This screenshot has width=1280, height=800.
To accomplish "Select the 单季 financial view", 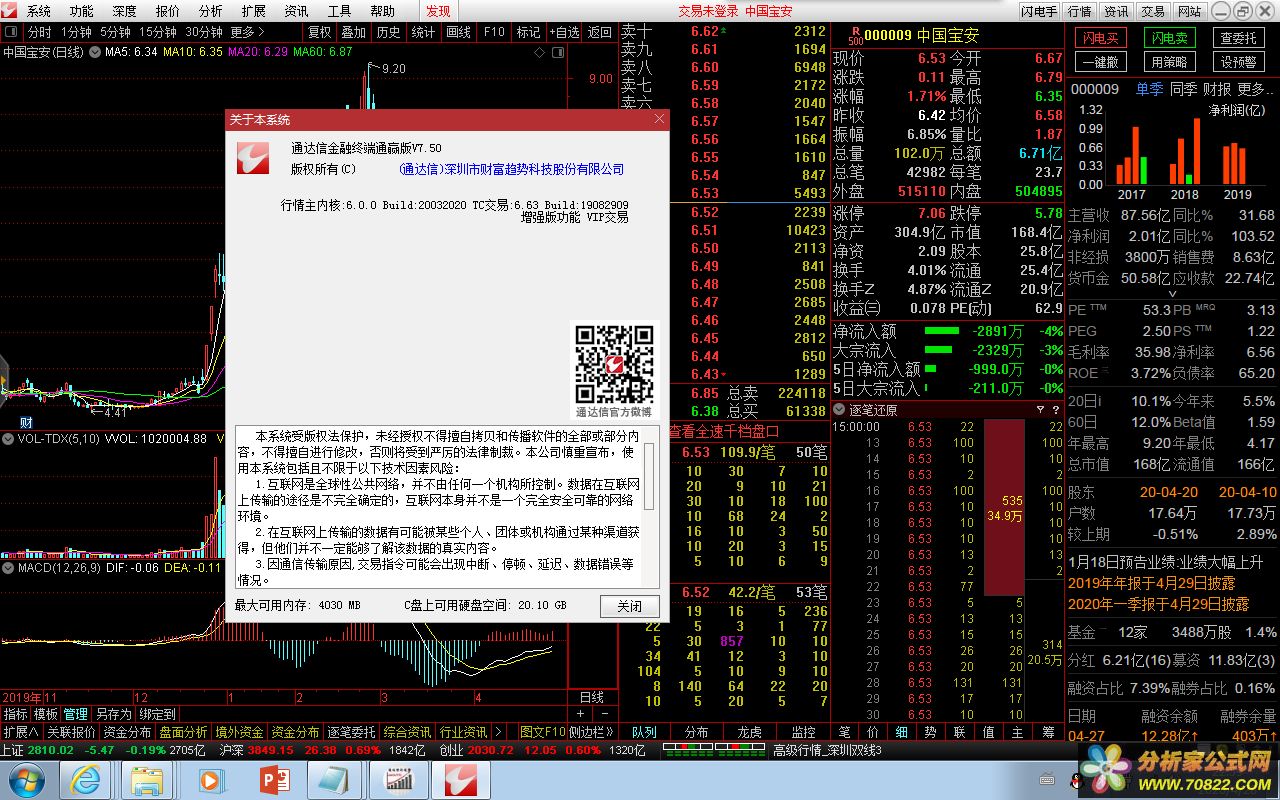I will (x=1149, y=89).
